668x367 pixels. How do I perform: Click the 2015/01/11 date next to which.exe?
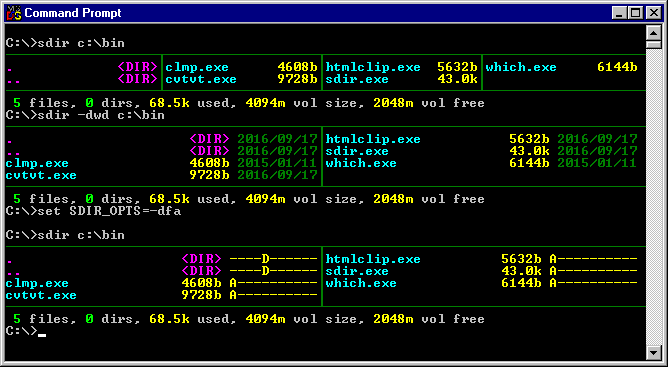[597, 163]
